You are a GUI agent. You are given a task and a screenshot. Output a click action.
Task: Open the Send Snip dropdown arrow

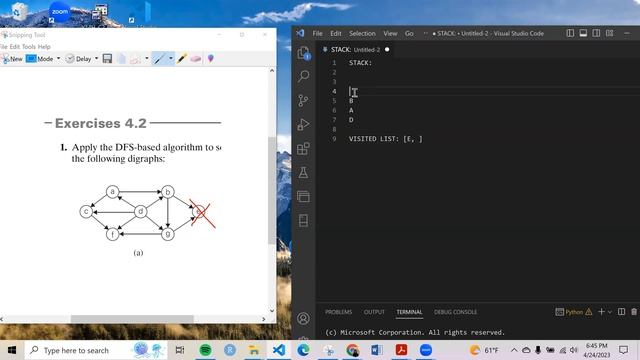pos(147,58)
